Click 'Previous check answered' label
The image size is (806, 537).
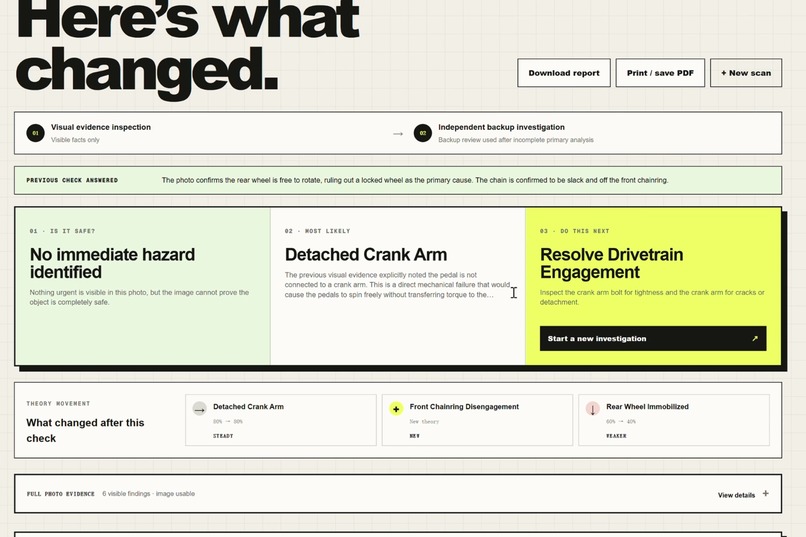coord(72,180)
